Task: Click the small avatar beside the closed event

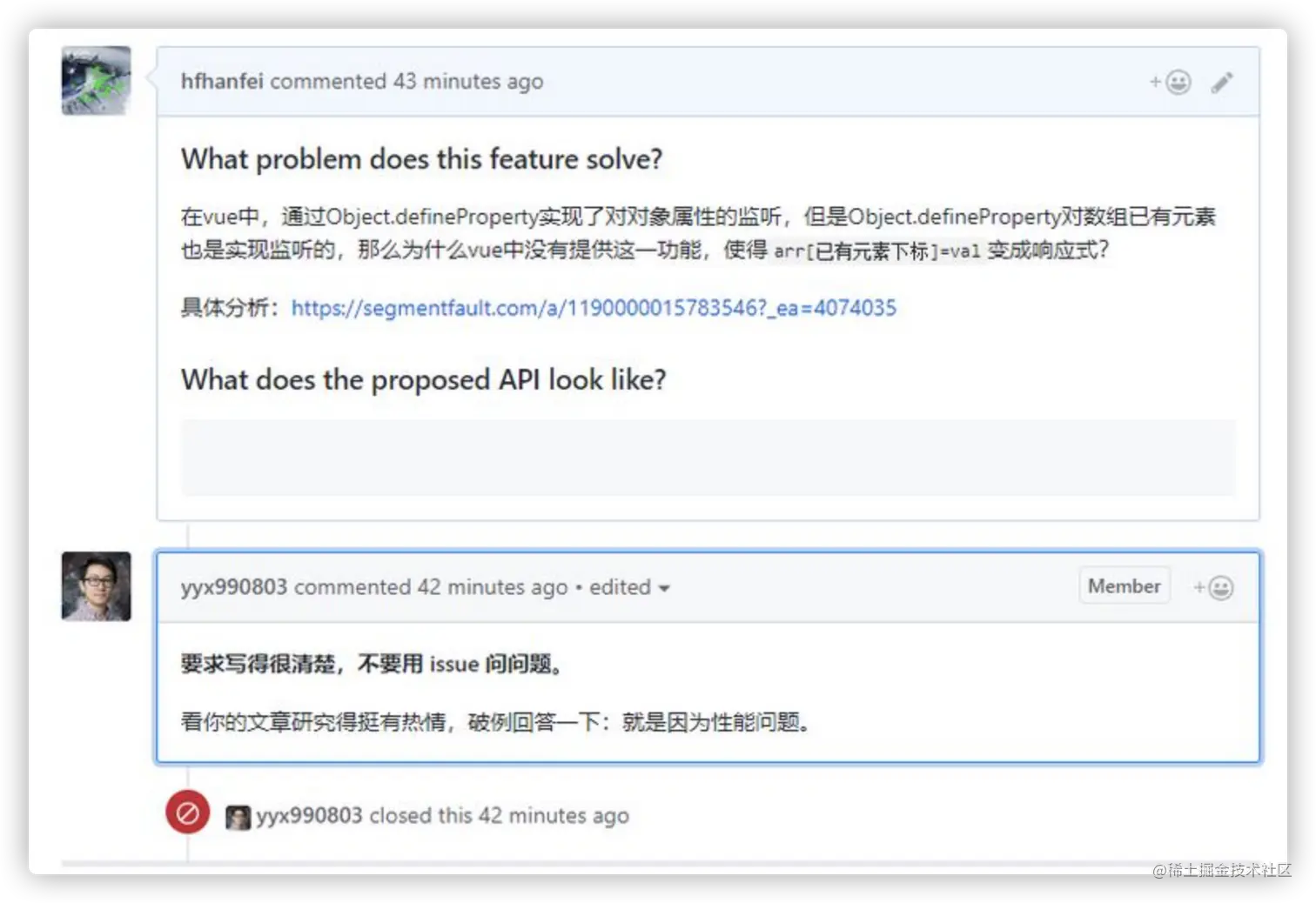Action: coord(238,816)
